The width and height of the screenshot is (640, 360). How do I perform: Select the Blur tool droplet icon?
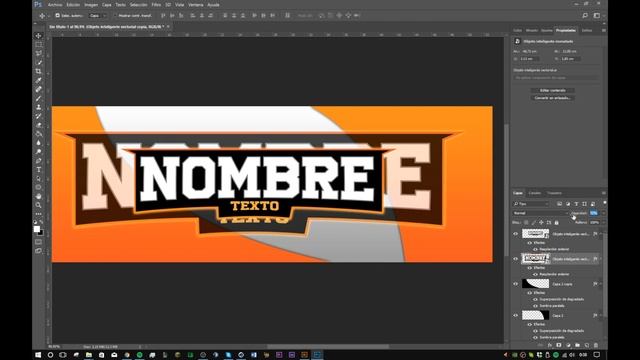point(39,143)
